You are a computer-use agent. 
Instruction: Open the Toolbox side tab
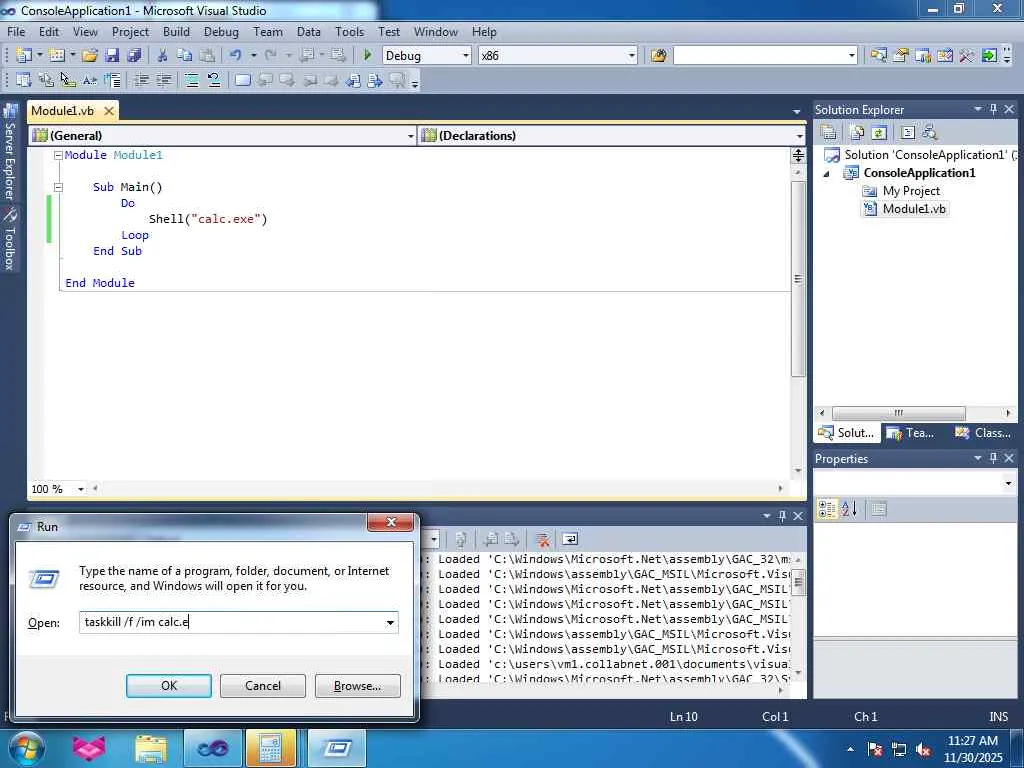point(10,240)
